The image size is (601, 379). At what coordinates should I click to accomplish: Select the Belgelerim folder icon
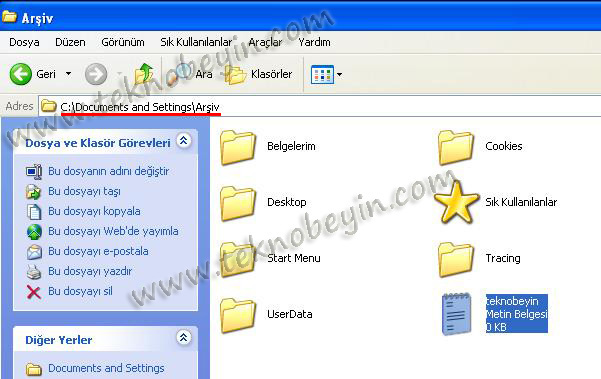tap(238, 147)
